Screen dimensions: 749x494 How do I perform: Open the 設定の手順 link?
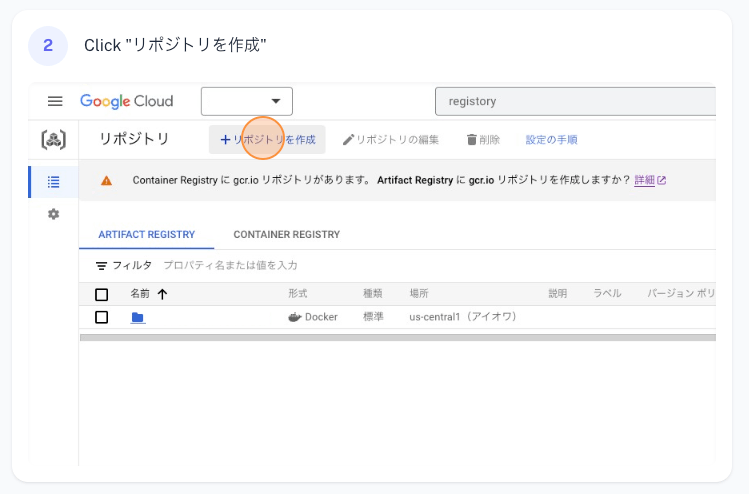click(551, 140)
